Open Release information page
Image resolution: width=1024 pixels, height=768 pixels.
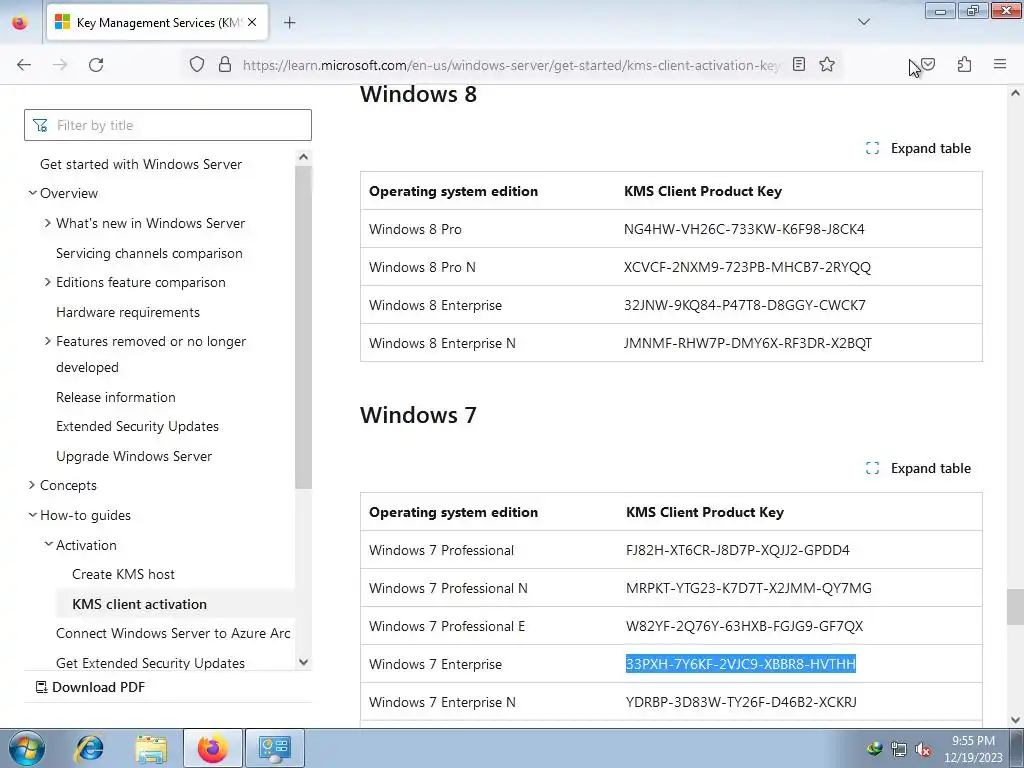(x=116, y=397)
